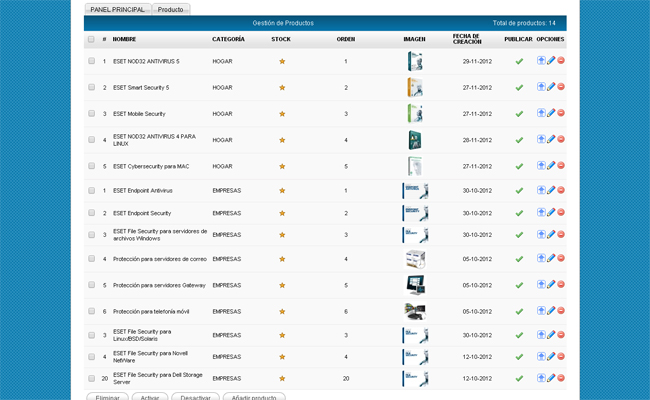Viewport: 650px width, 400px height.
Task: Open ESET Smart Security 5 product thumbnail
Action: click(x=414, y=87)
